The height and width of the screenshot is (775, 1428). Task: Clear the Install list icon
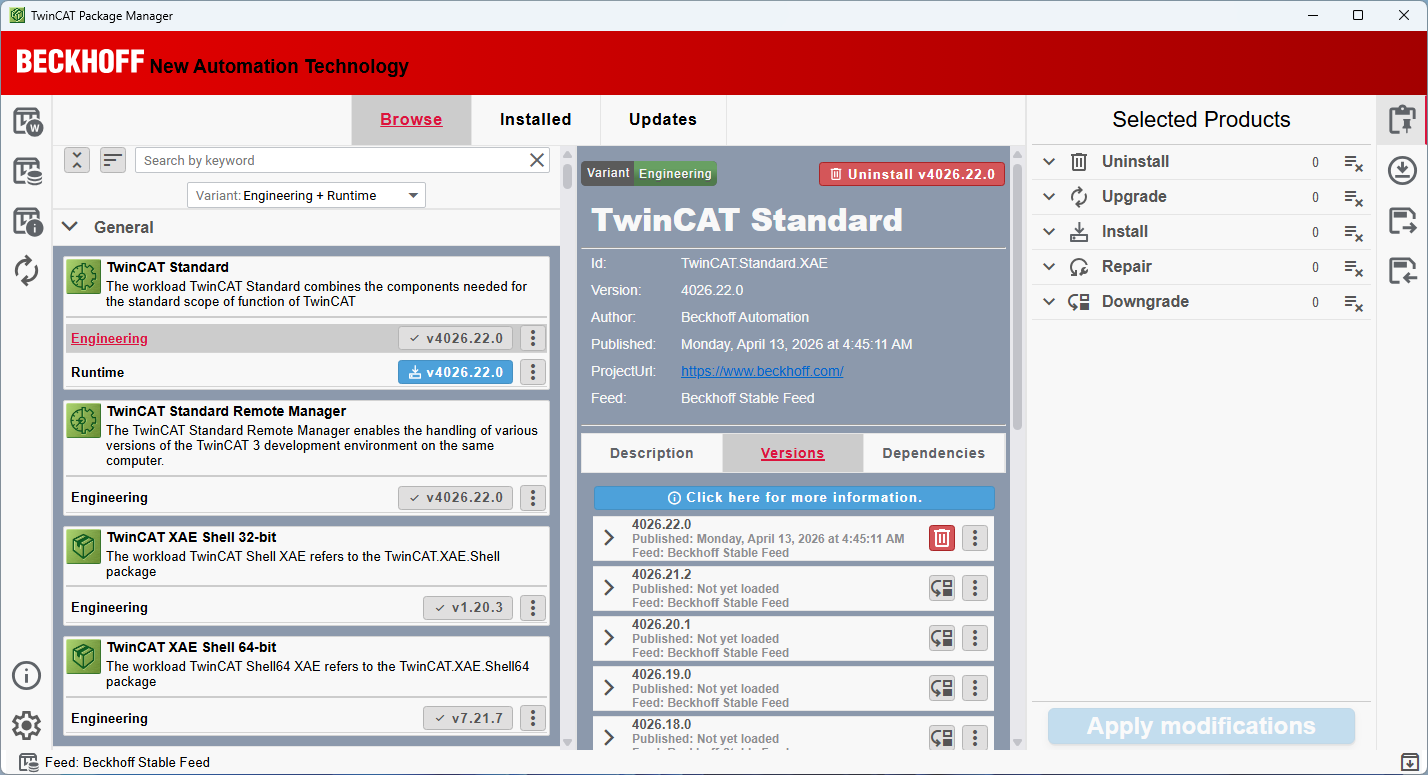point(1353,232)
